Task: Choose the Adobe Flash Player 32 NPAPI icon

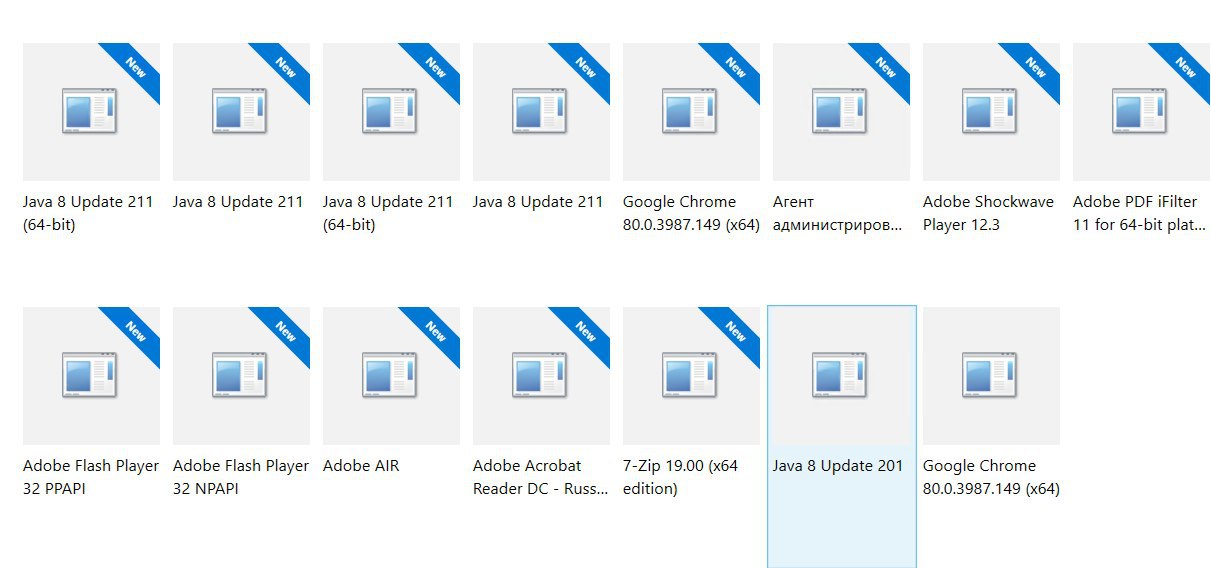Action: tap(241, 376)
